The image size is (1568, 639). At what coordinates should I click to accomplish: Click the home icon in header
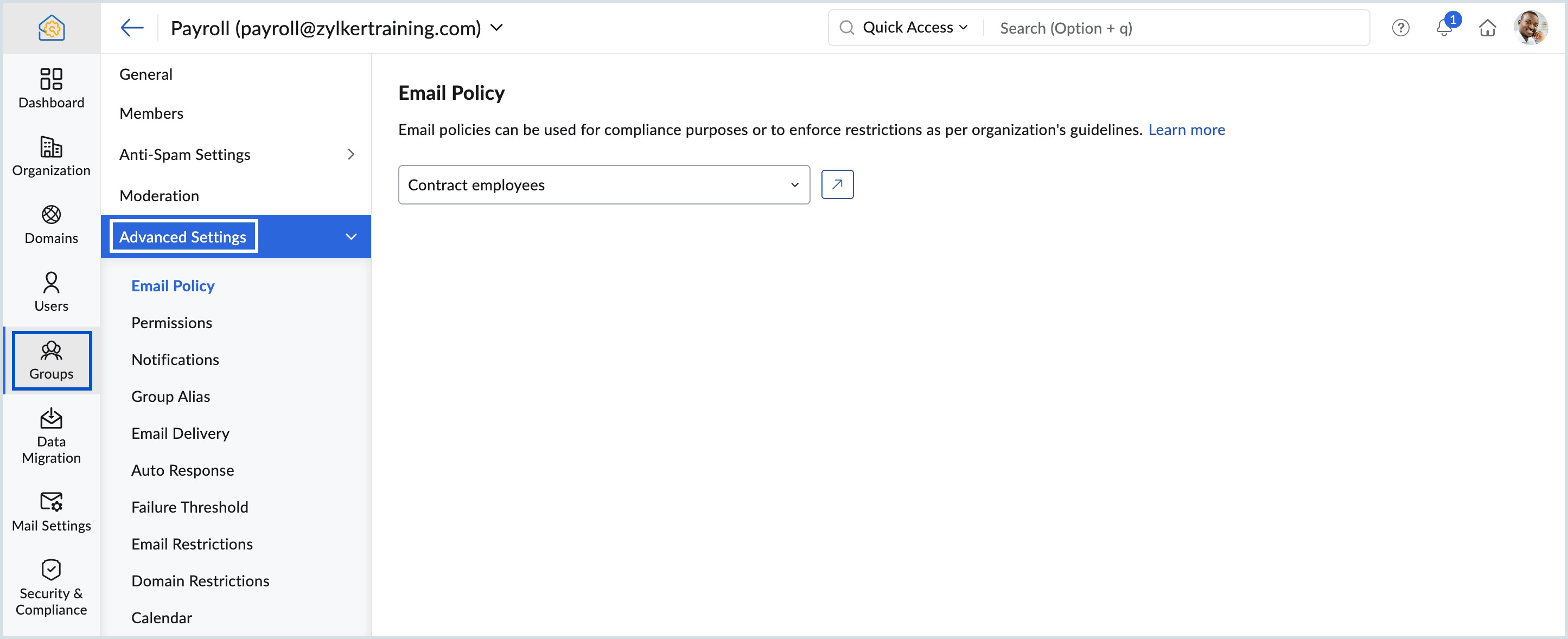coord(1487,28)
